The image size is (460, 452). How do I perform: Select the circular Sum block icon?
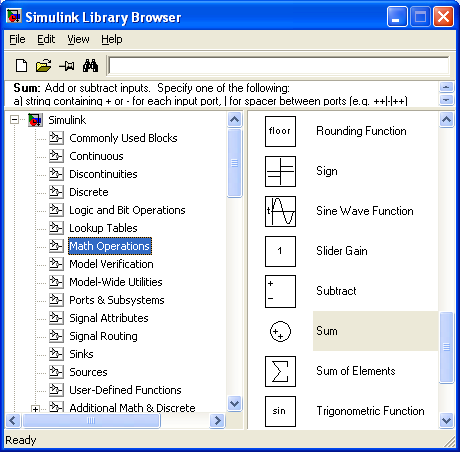[x=280, y=331]
